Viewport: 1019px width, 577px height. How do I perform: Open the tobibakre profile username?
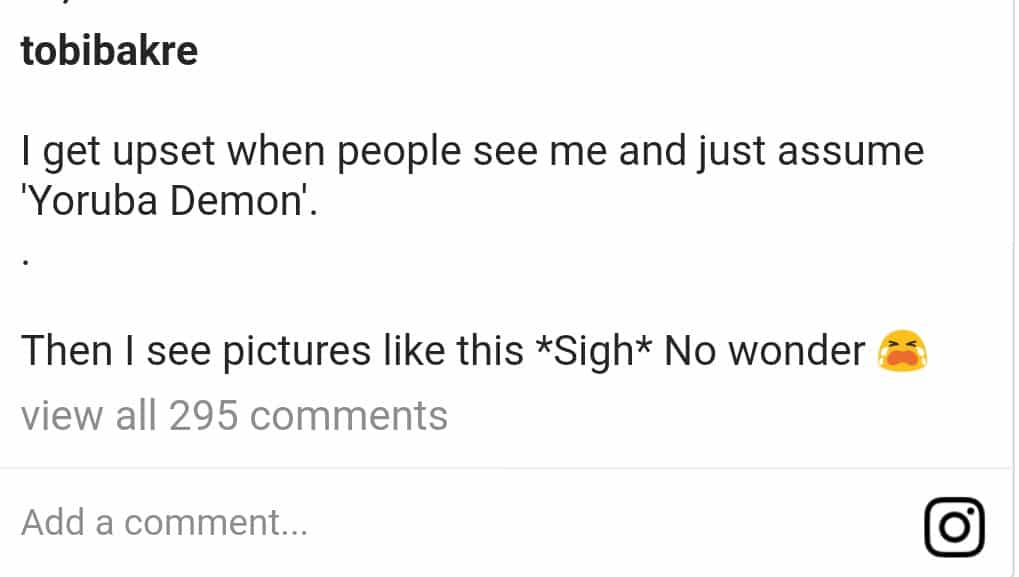(109, 52)
